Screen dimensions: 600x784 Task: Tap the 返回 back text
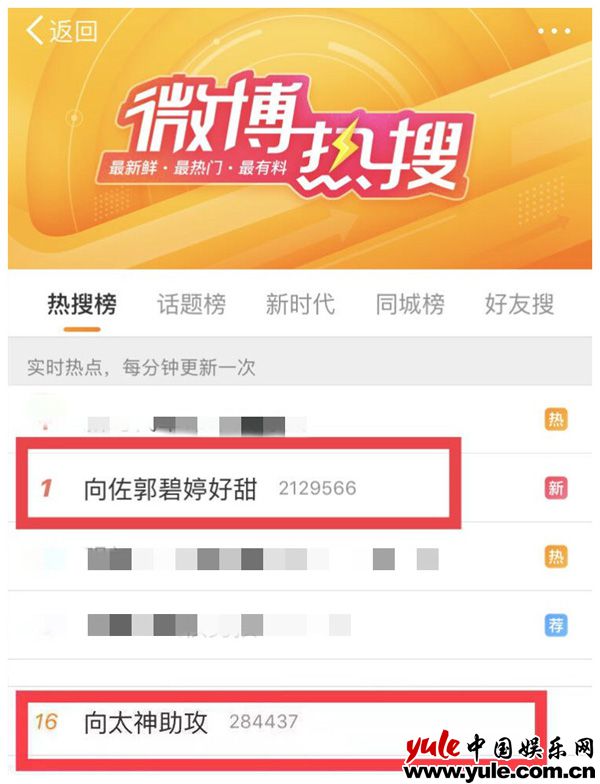click(x=73, y=31)
